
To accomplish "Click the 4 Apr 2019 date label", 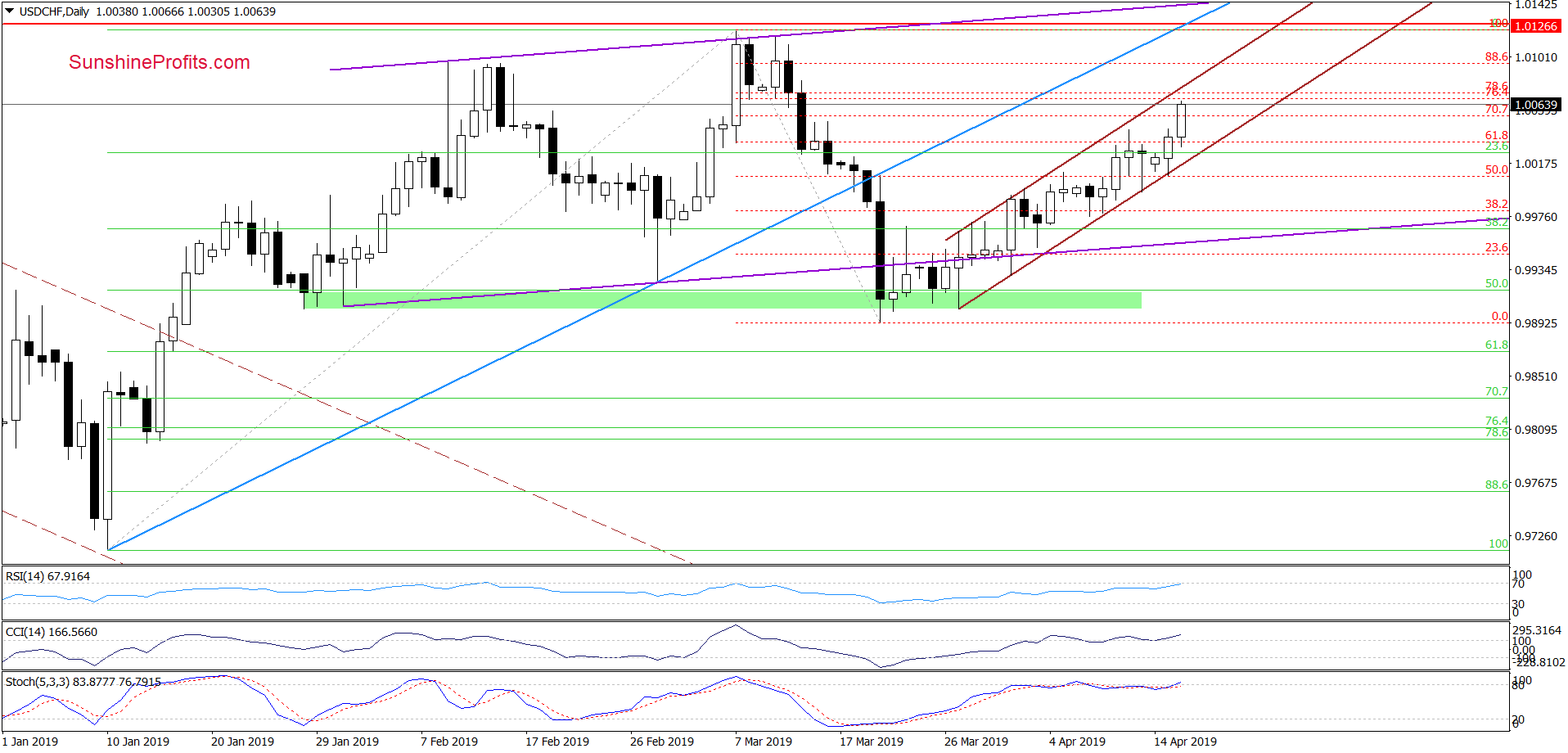I will click(1077, 742).
